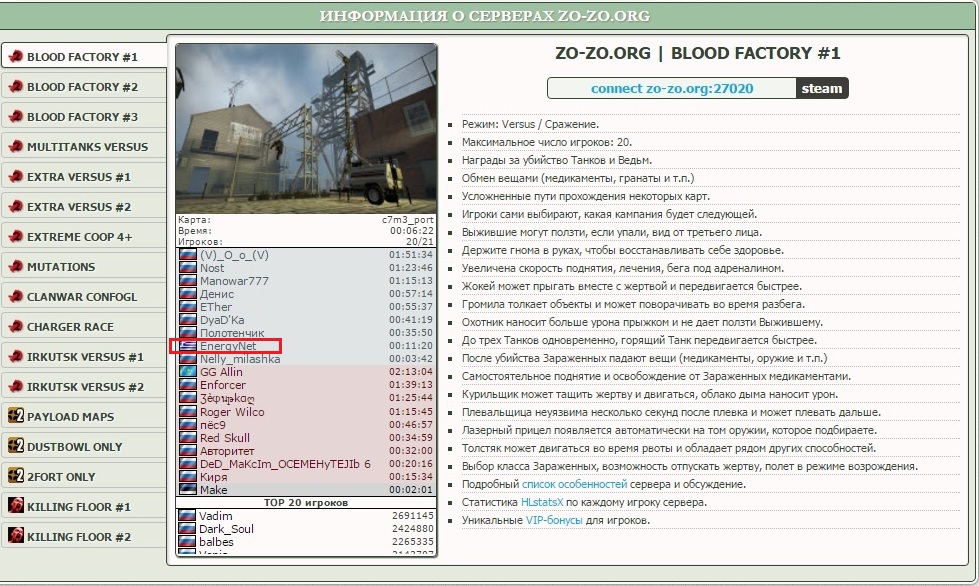Click the TF2 icon beside Dustbowl Only
The height and width of the screenshot is (586, 979).
pos(16,447)
